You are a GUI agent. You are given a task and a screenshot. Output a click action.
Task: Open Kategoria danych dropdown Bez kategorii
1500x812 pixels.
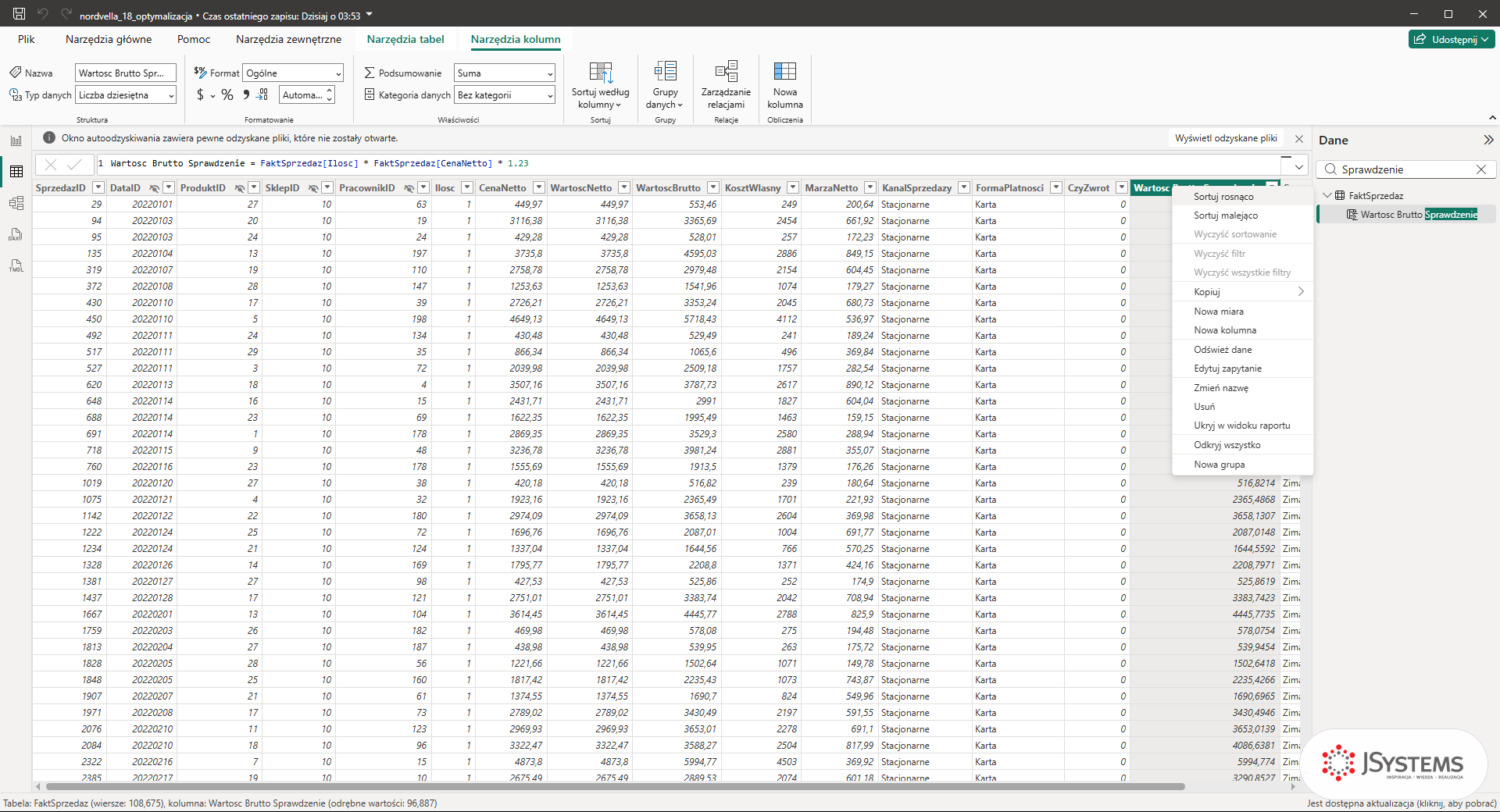[505, 94]
